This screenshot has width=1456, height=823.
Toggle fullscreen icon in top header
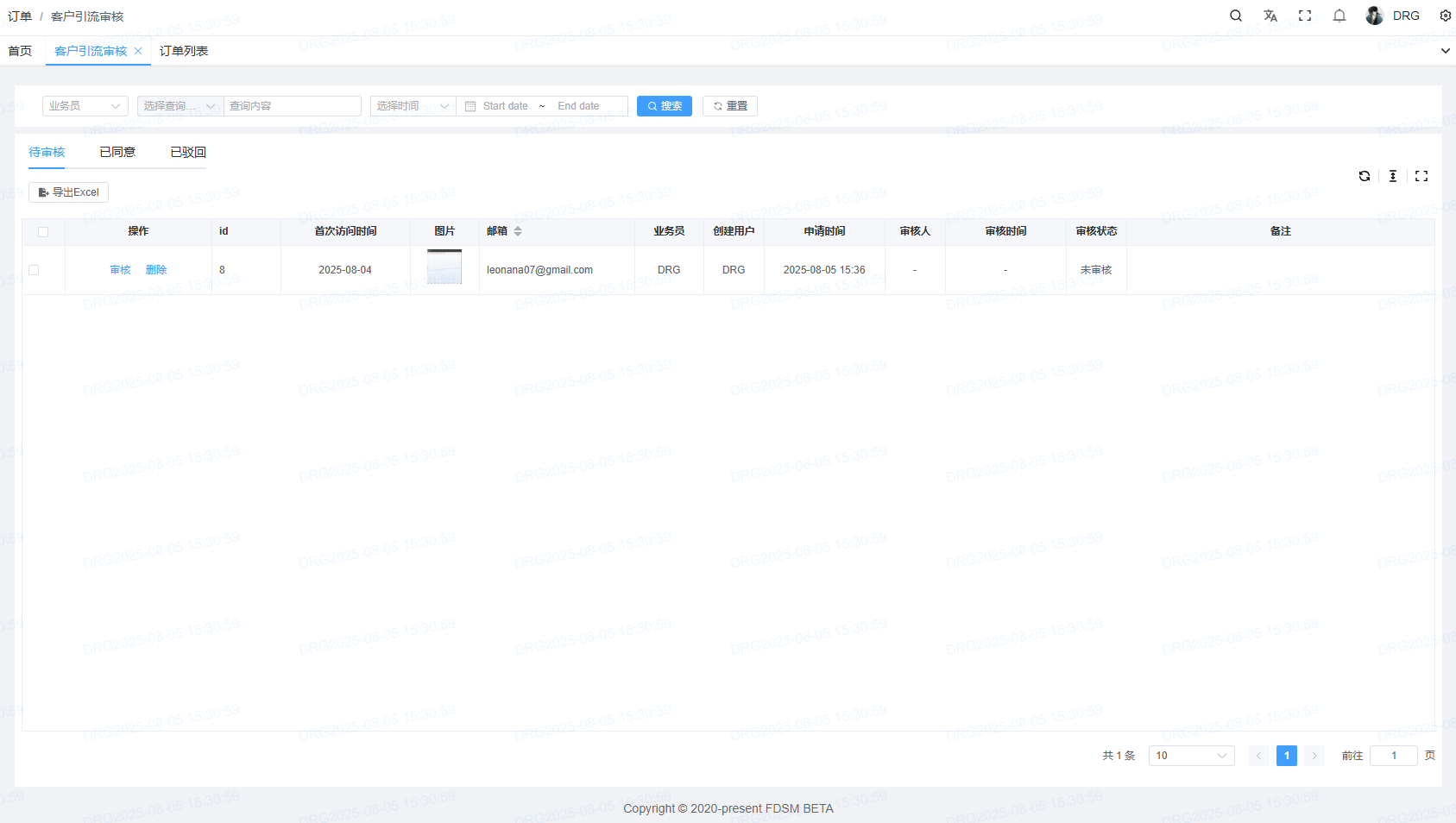tap(1305, 16)
